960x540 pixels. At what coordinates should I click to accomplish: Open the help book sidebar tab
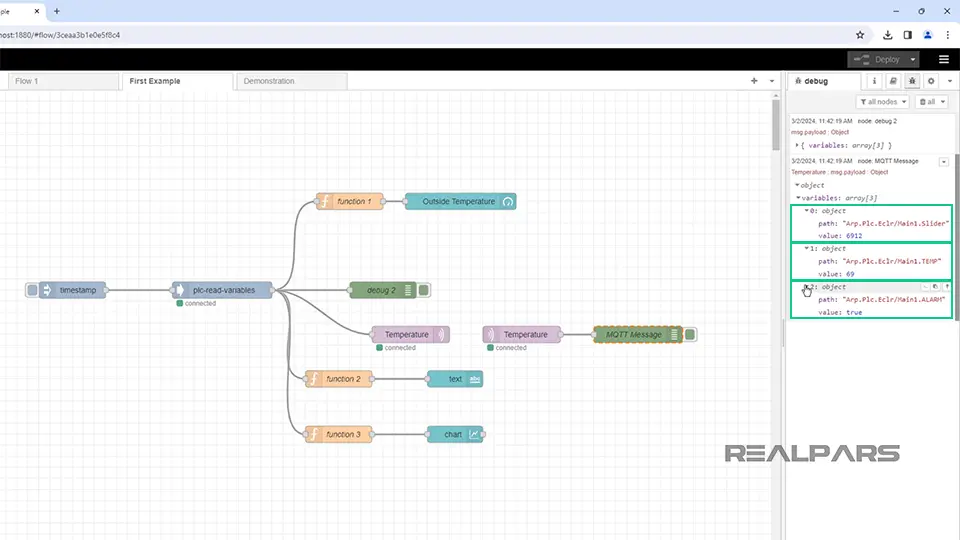coord(893,81)
